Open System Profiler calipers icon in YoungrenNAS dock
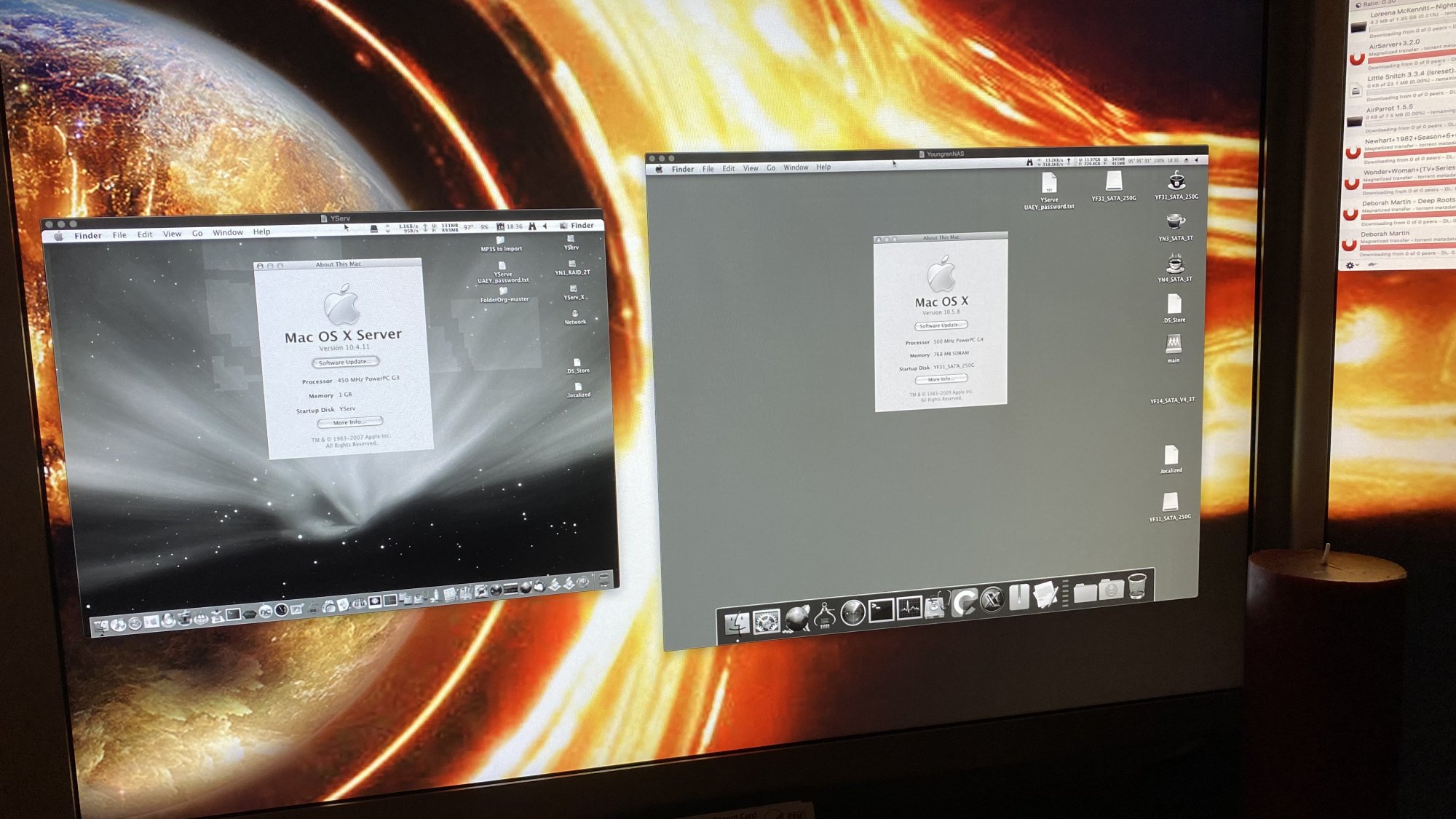Viewport: 1456px width, 819px height. (825, 615)
